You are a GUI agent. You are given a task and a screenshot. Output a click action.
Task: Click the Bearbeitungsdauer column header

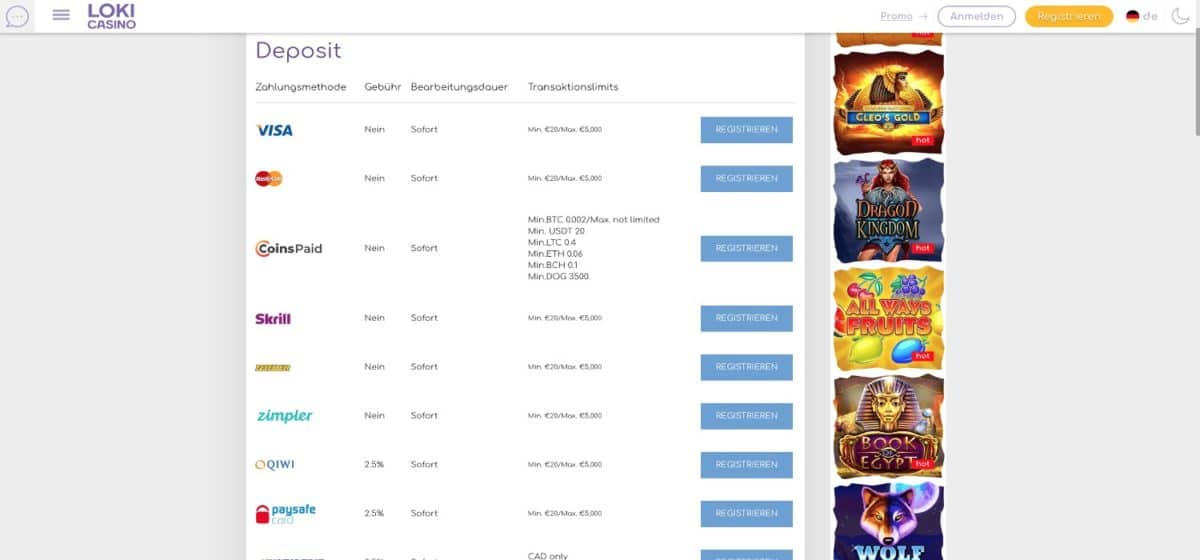459,87
